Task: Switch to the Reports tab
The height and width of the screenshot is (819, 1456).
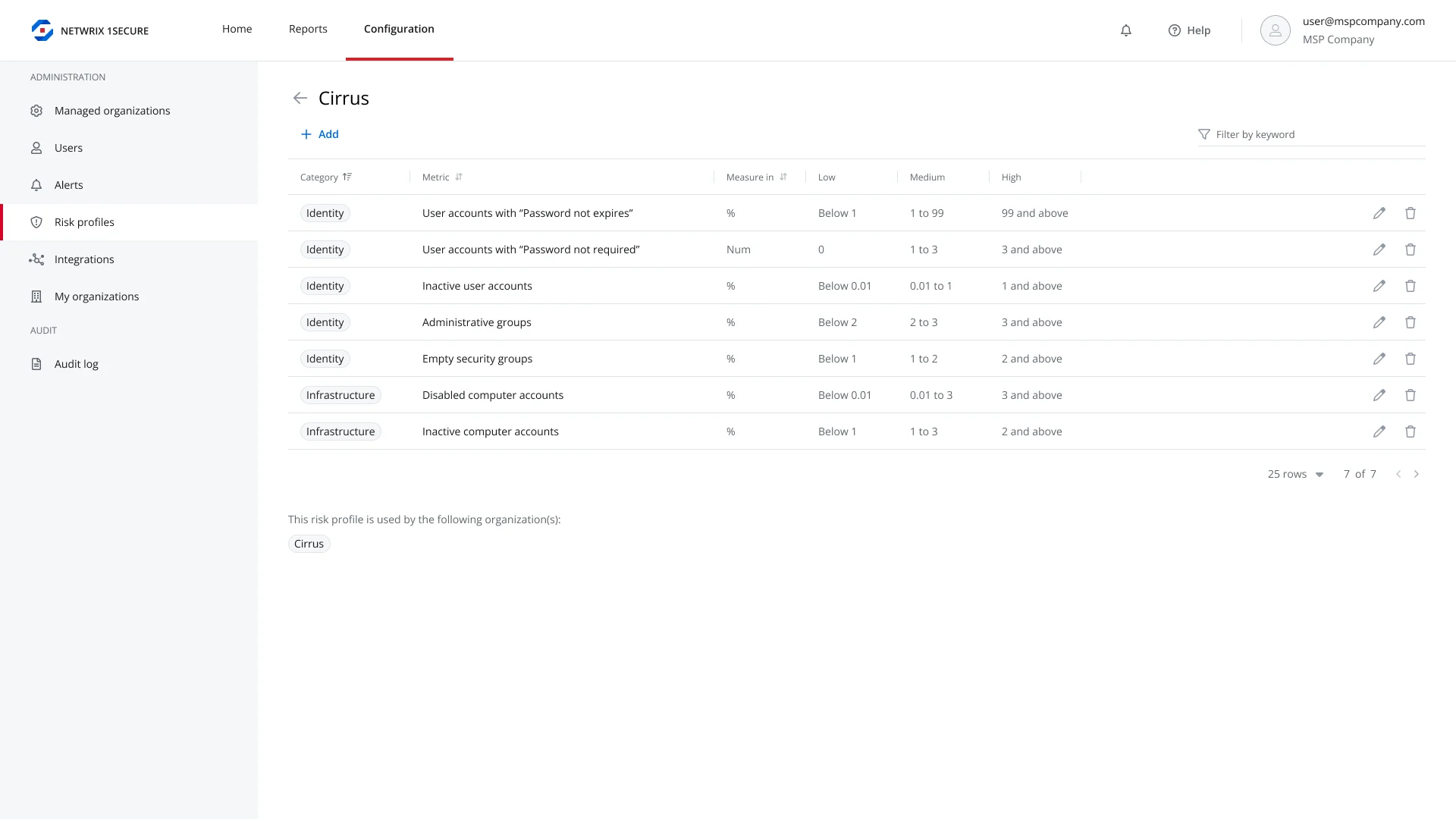Action: (x=308, y=29)
